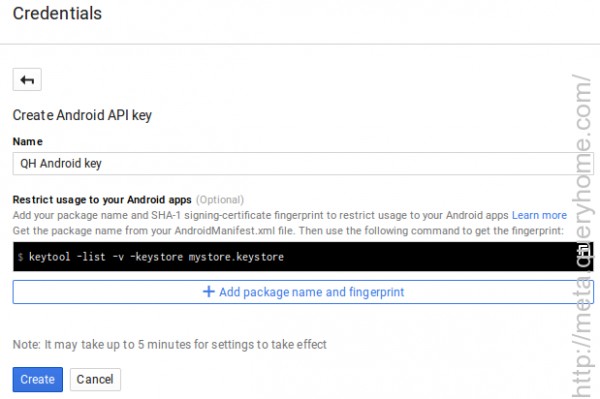Click the meta.queryhome.com watermark text
The width and height of the screenshot is (600, 399).
(582, 235)
